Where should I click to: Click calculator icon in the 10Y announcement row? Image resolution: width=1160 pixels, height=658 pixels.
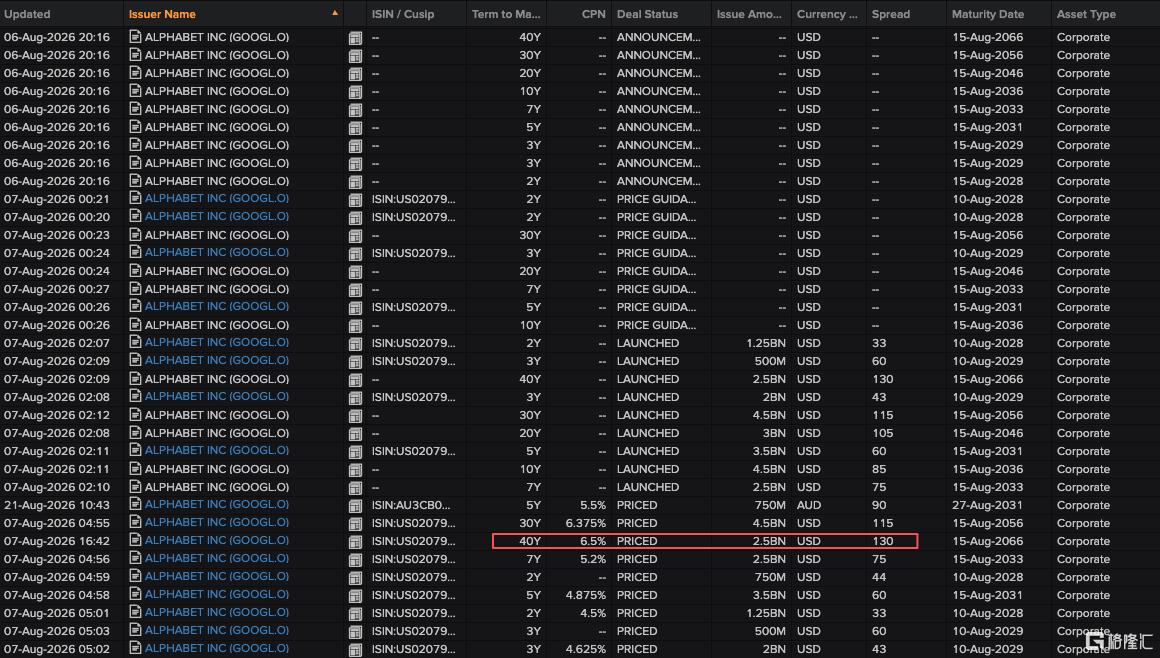click(355, 92)
